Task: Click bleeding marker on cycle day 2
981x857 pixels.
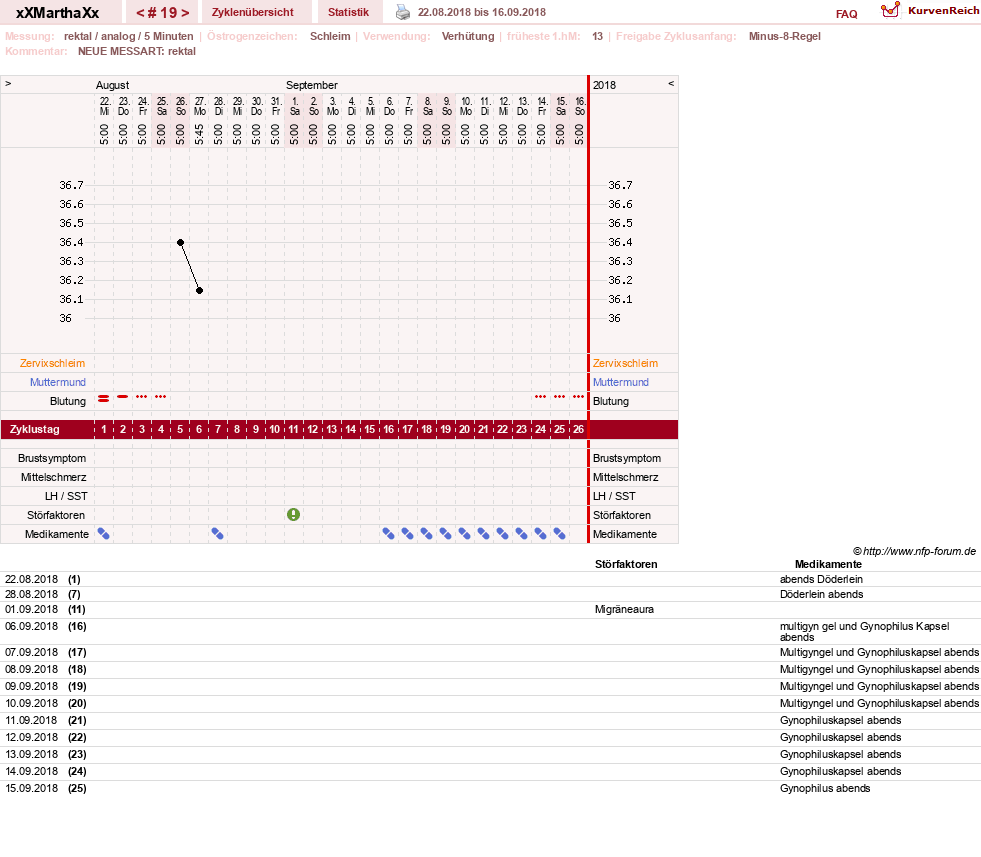Action: point(123,397)
